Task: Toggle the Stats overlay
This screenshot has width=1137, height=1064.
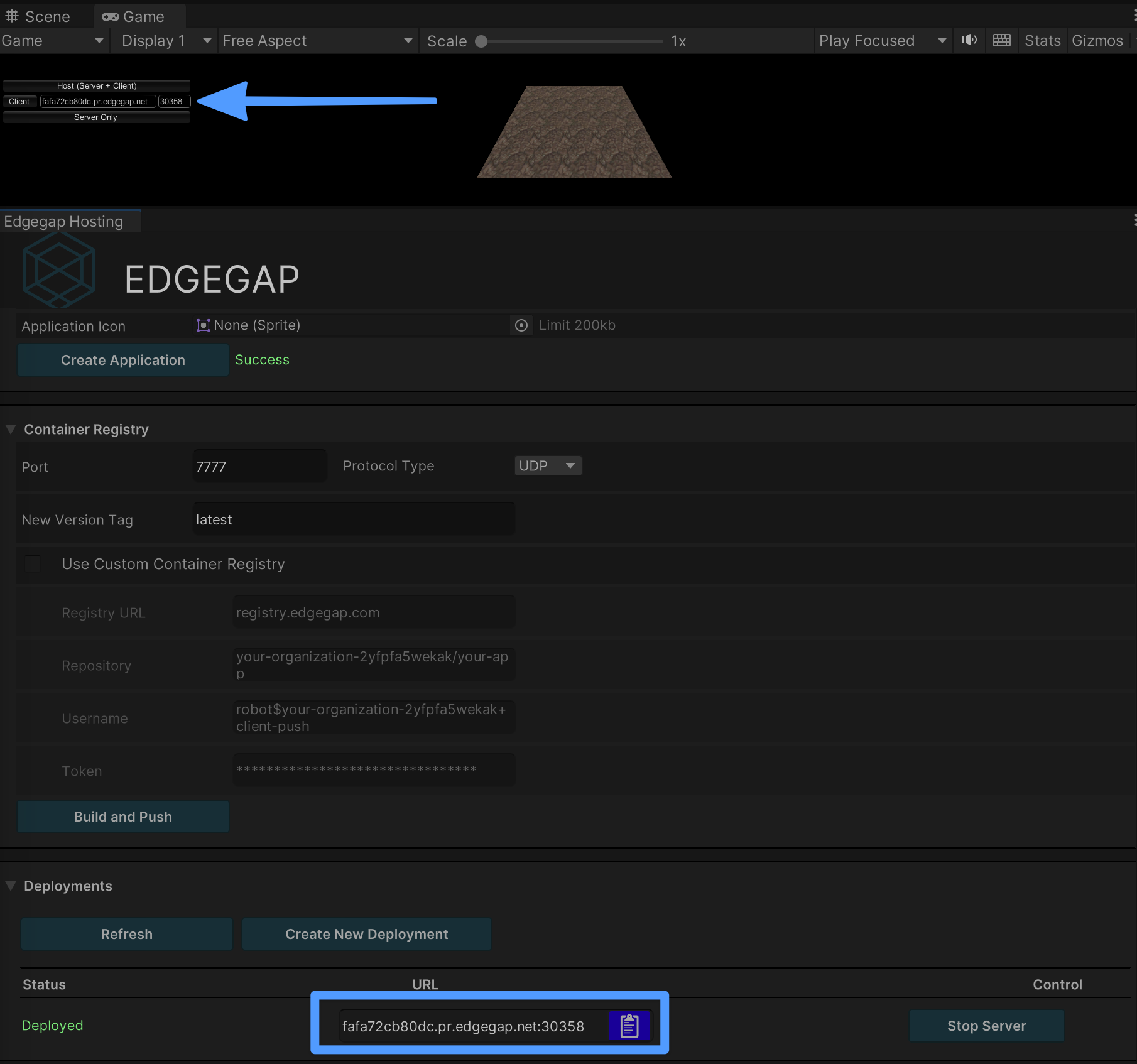Action: point(1042,41)
